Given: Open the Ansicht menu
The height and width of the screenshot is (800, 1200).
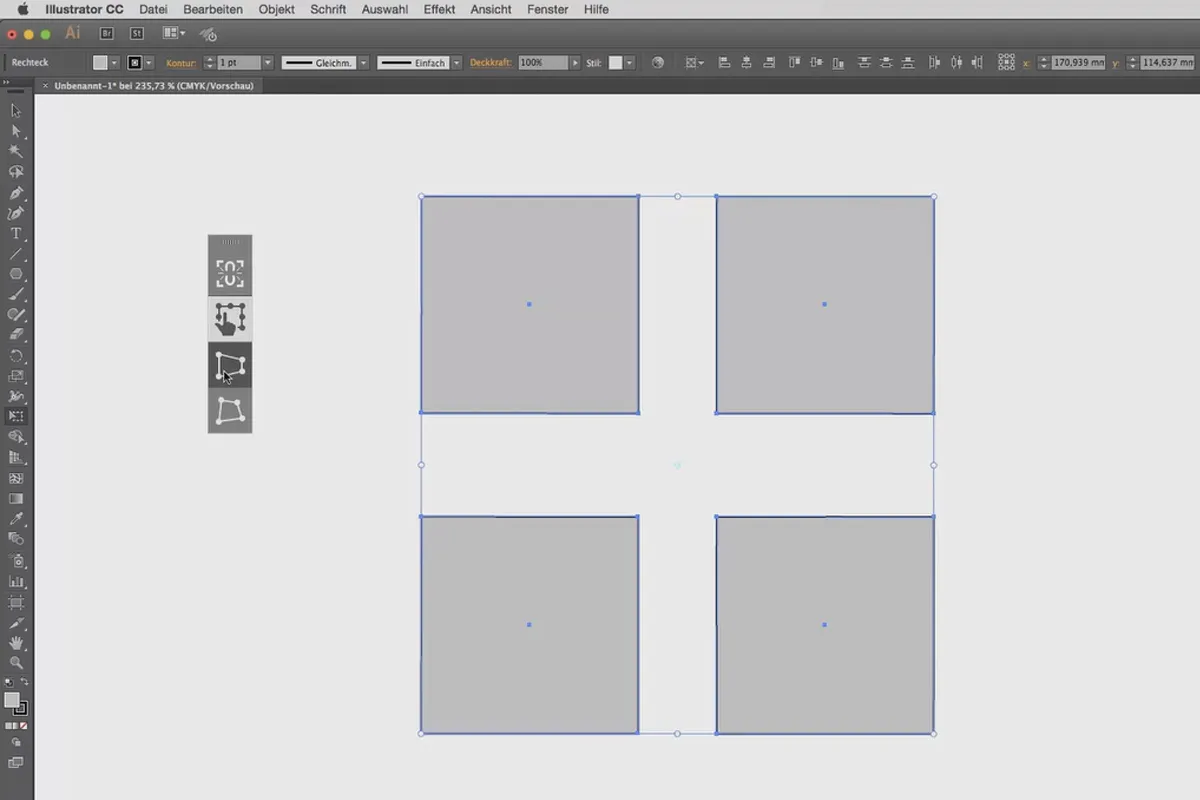Looking at the screenshot, I should click(x=491, y=9).
